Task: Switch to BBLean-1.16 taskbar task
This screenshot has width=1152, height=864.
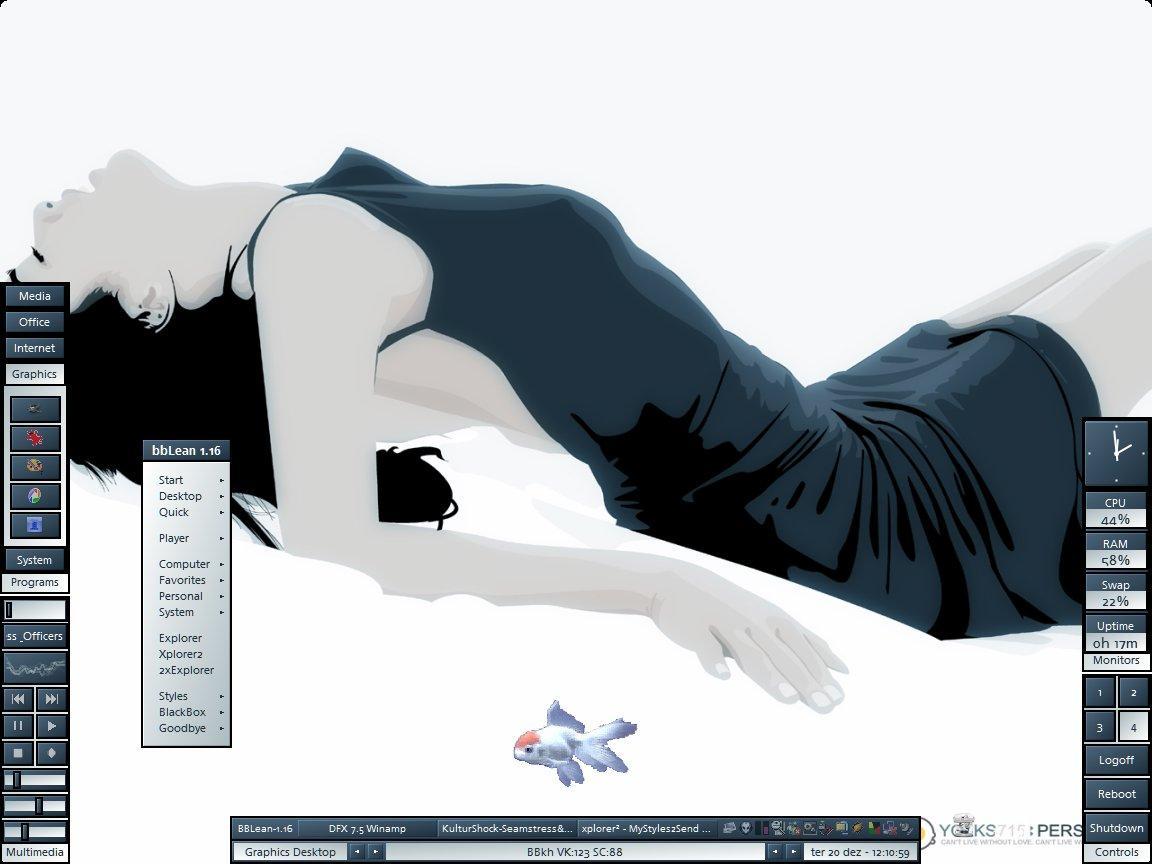Action: (265, 829)
